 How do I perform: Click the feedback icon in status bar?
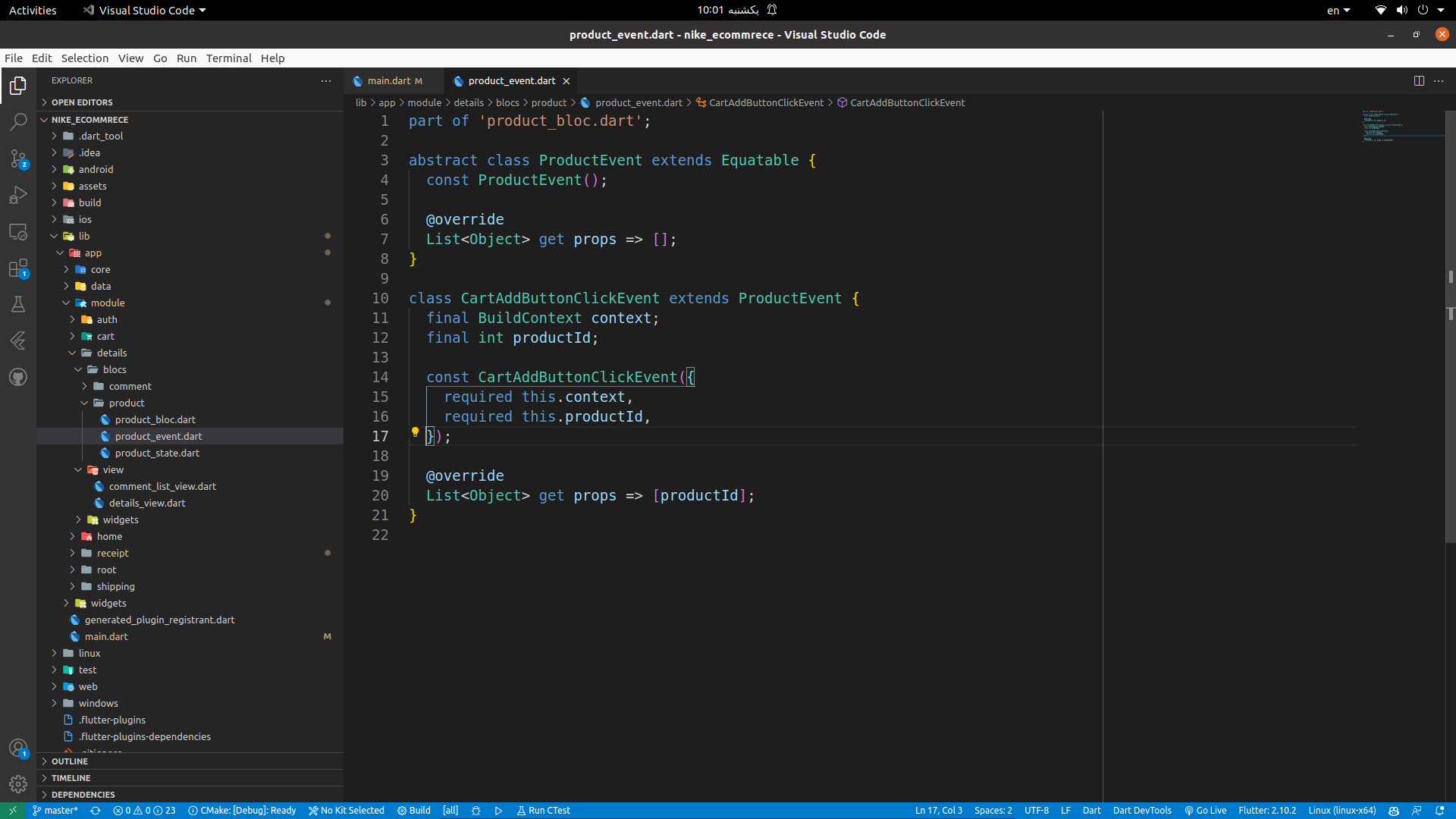pos(1417,811)
